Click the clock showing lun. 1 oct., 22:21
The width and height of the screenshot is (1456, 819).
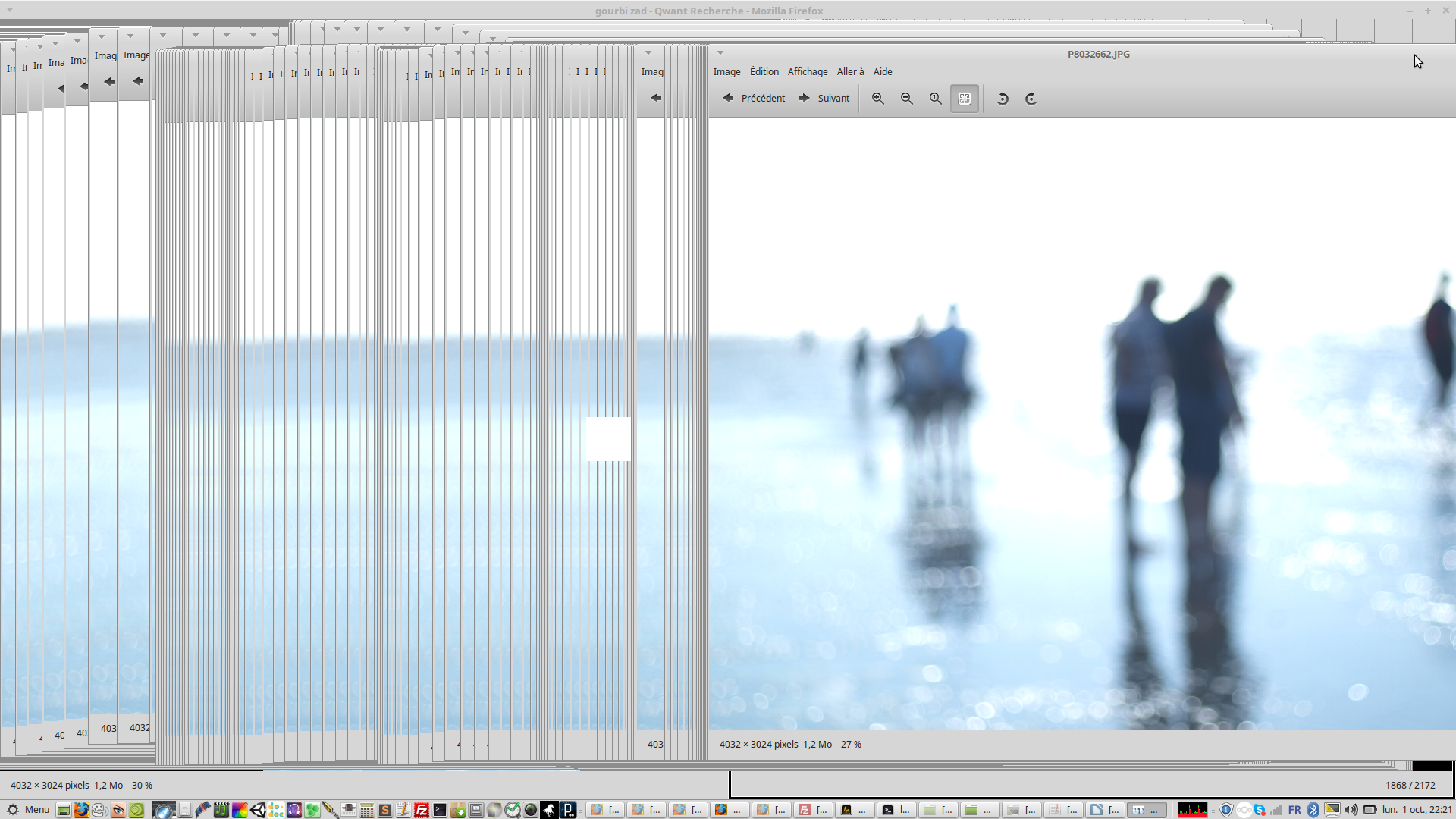tap(1417, 810)
